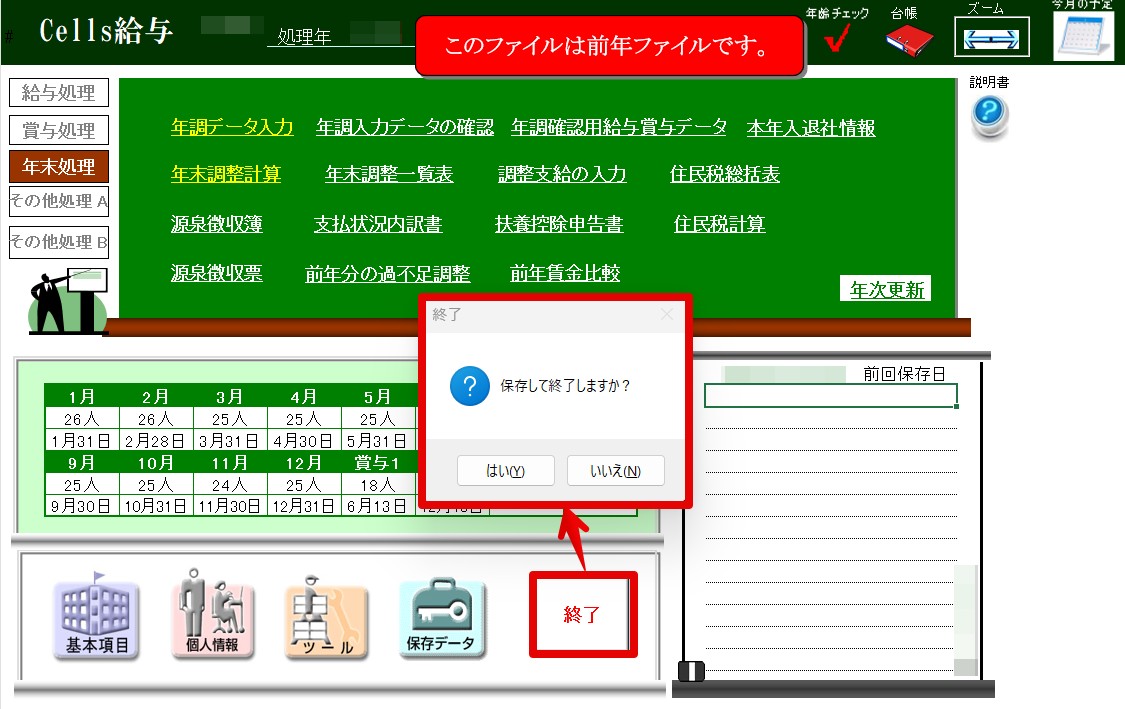The image size is (1125, 709).
Task: Open the ツール tools icon
Action: pyautogui.click(x=326, y=618)
